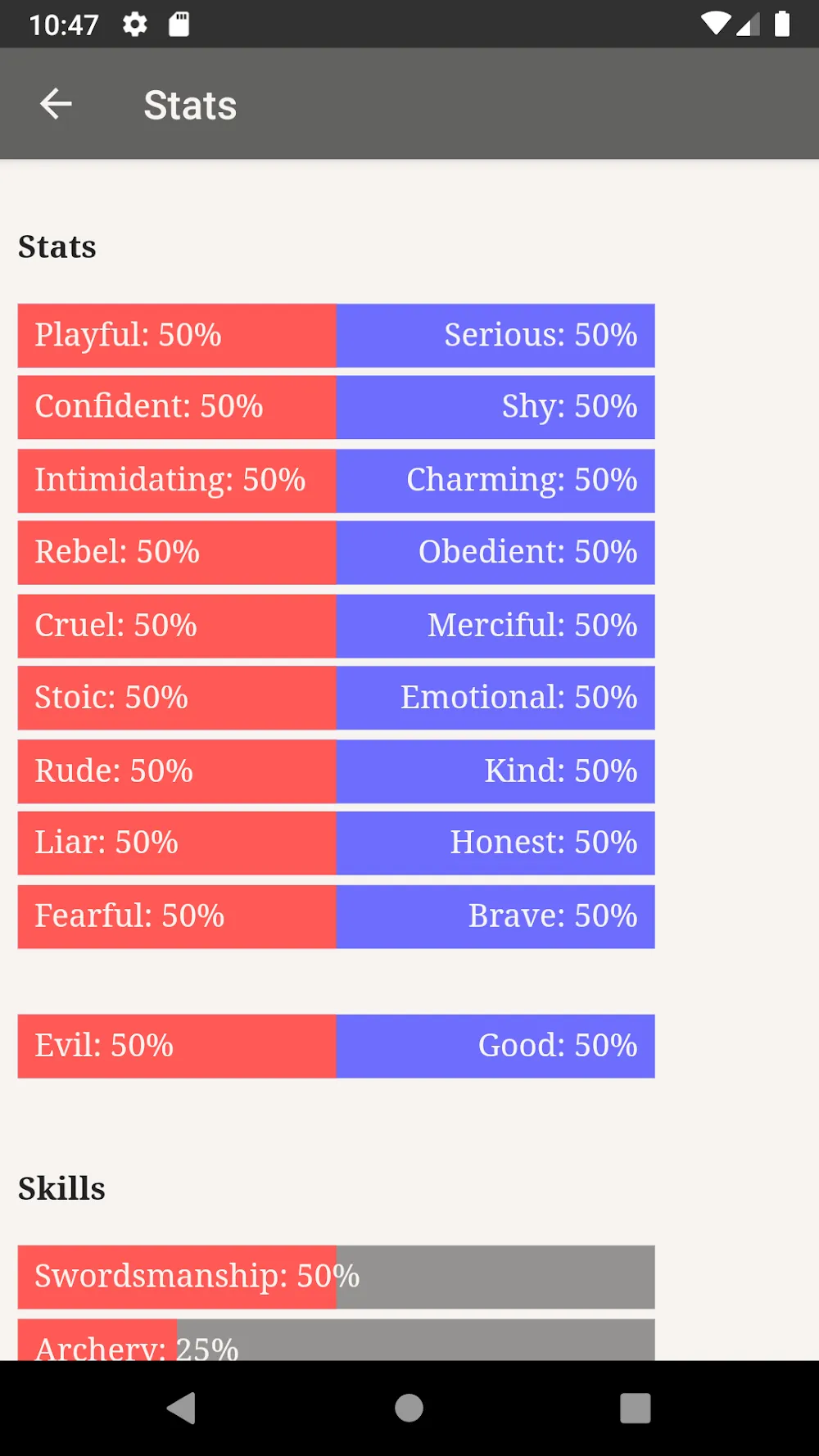Tap the Confident 50% stat bar

pyautogui.click(x=177, y=407)
